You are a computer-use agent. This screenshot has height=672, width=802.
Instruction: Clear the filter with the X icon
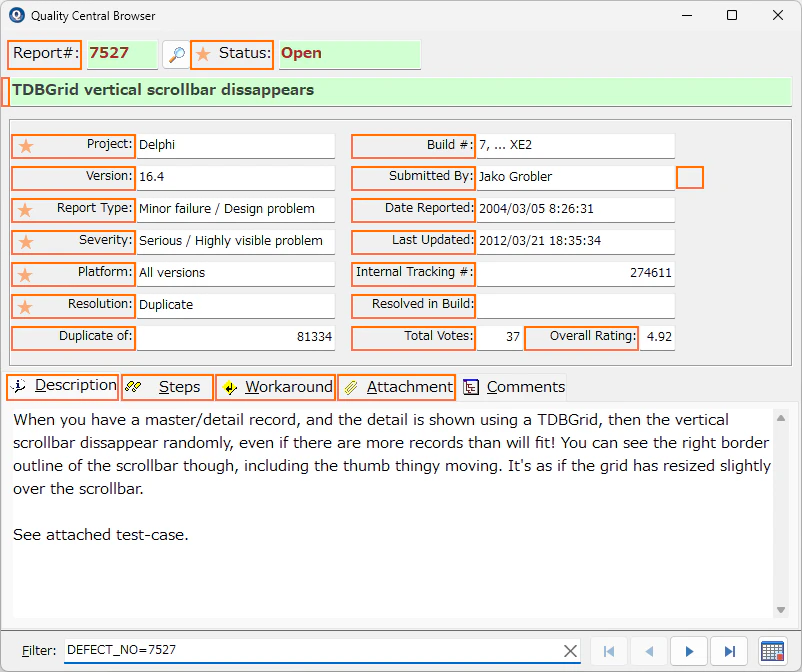point(570,651)
